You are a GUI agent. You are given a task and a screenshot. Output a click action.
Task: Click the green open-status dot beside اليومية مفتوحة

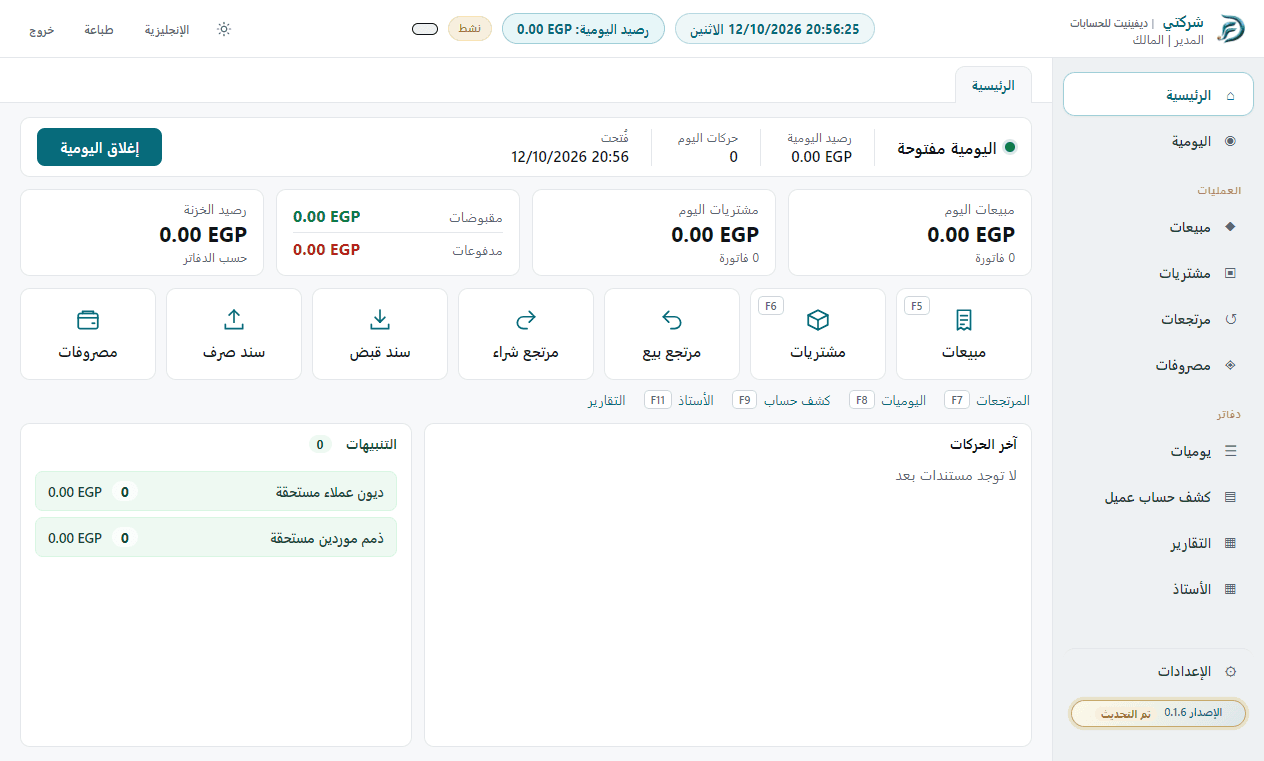1010,148
